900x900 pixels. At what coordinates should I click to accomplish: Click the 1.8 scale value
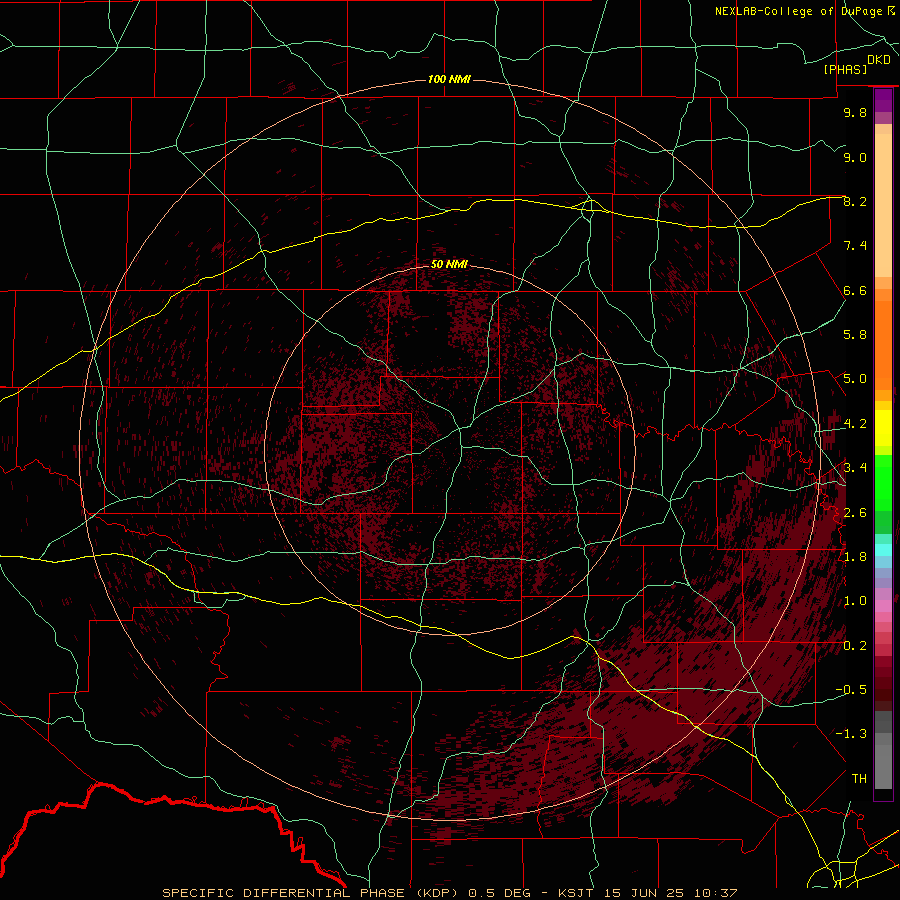point(855,557)
